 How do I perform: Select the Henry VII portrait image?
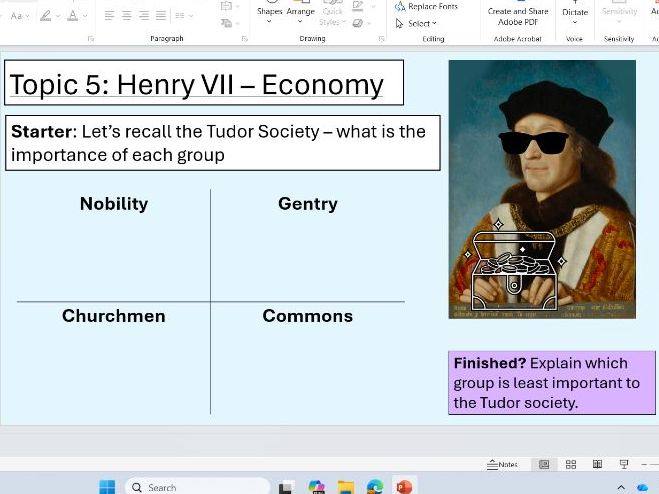(x=542, y=189)
